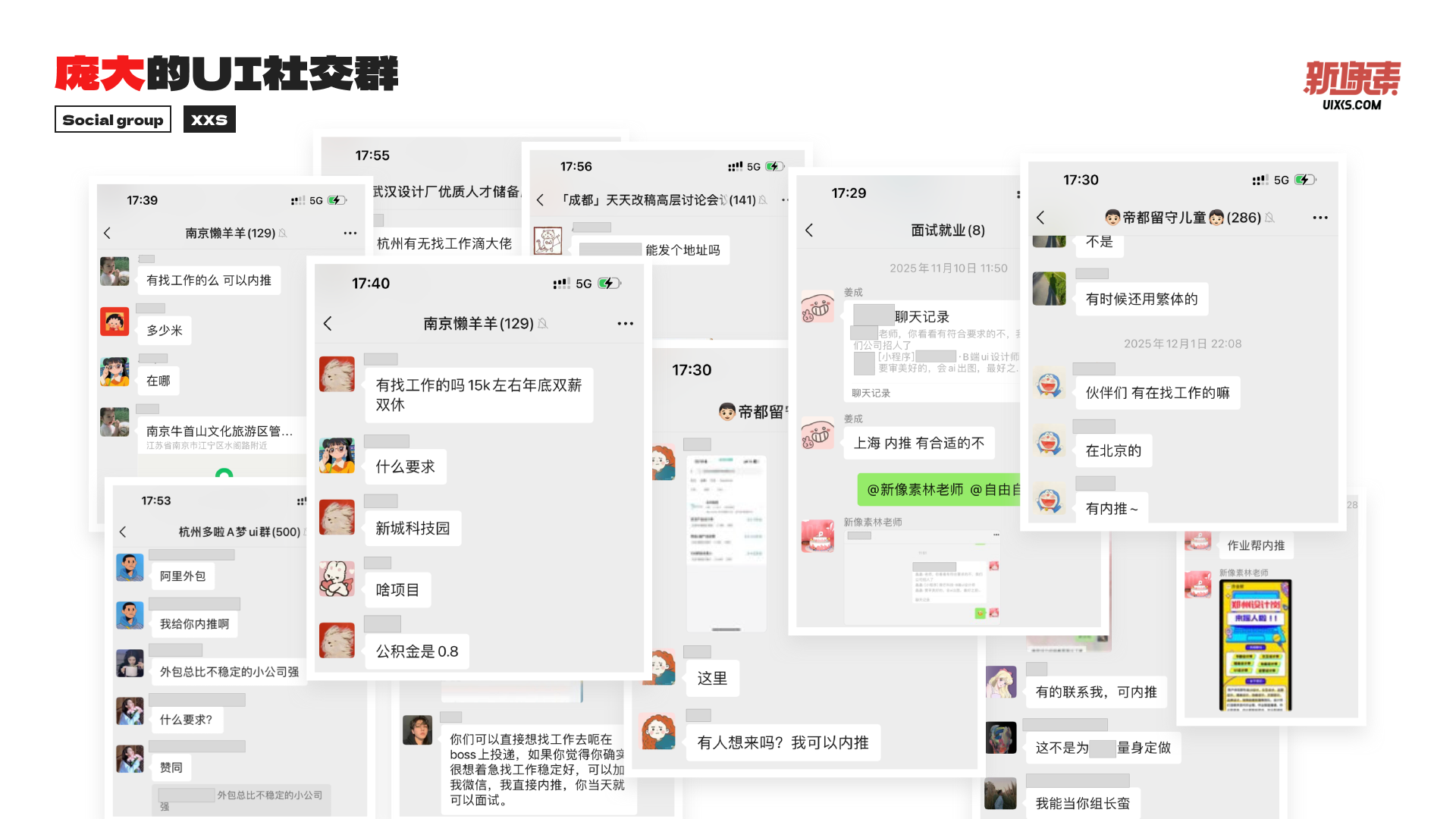
Task: Click the 有人想来吗？我可以内推 message
Action: coord(783,742)
